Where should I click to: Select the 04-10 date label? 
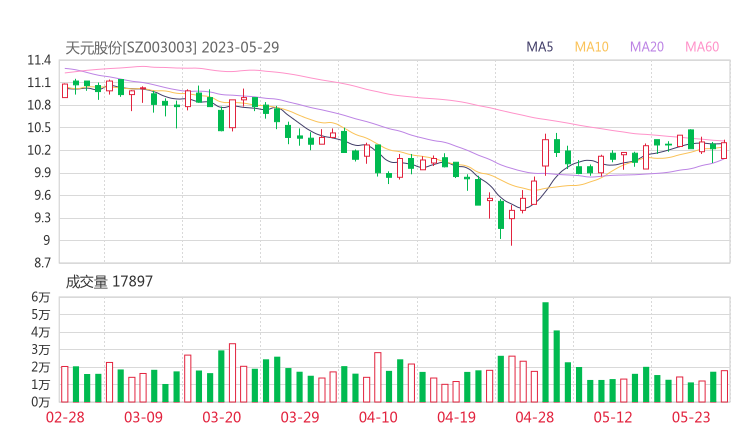378,417
